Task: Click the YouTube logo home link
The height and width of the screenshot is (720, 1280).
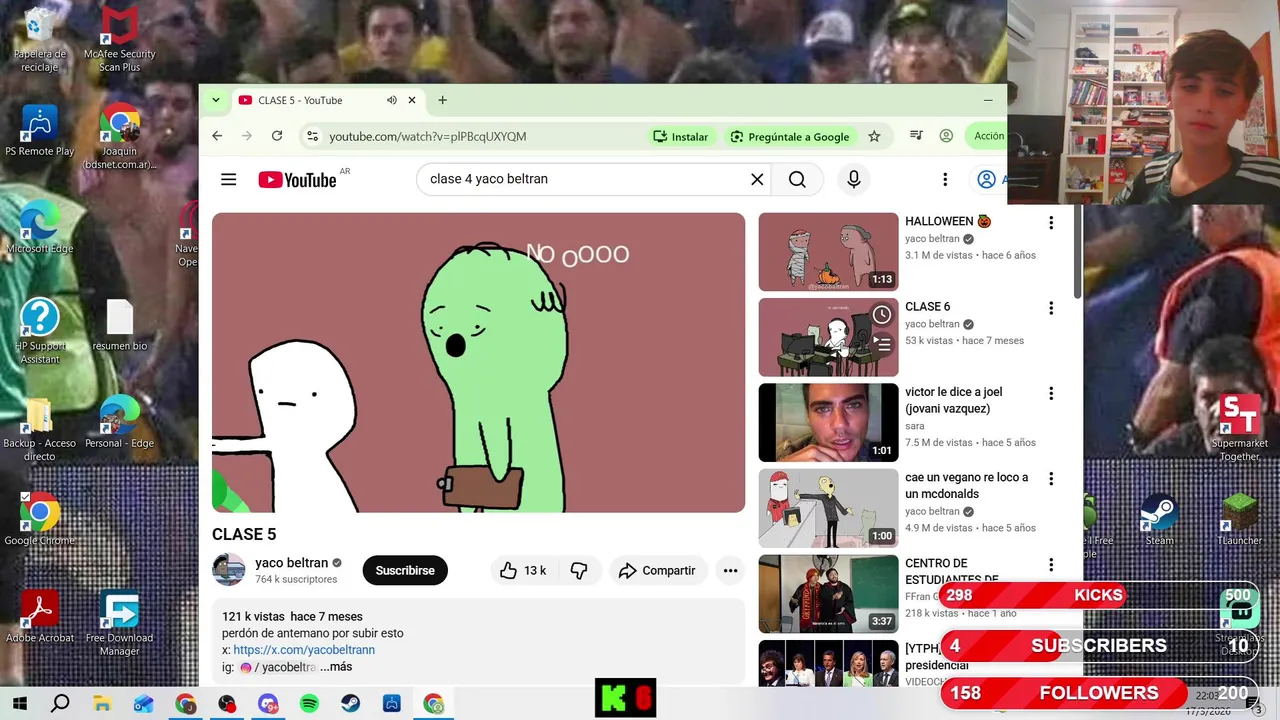Action: coord(297,179)
